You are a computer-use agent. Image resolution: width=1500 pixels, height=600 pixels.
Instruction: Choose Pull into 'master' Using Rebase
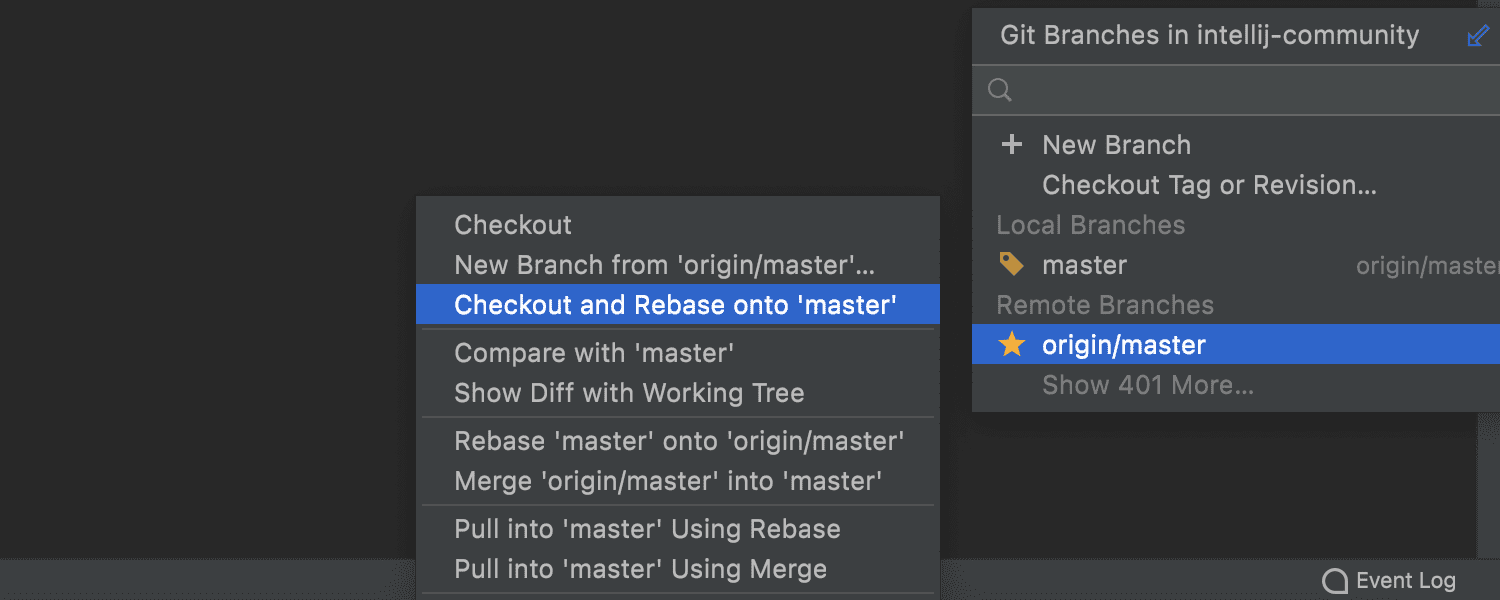click(677, 529)
